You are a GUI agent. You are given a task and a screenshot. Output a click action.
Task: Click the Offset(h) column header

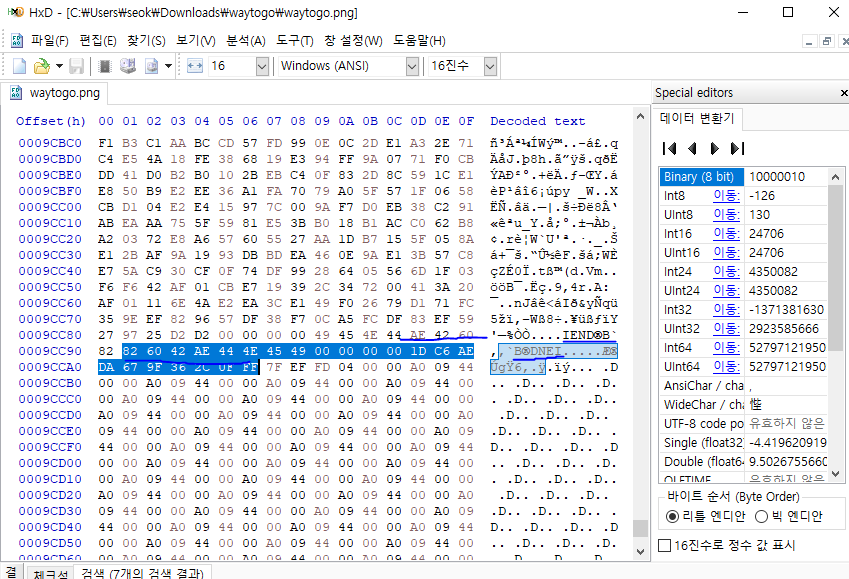50,121
